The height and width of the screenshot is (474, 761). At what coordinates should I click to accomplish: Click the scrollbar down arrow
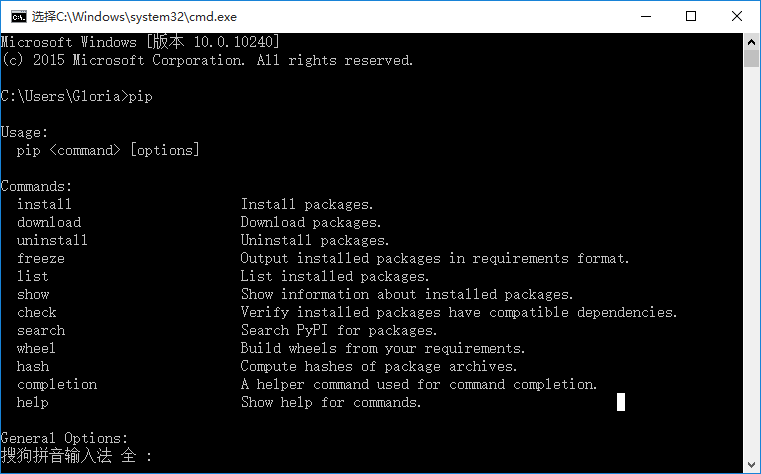[751, 464]
